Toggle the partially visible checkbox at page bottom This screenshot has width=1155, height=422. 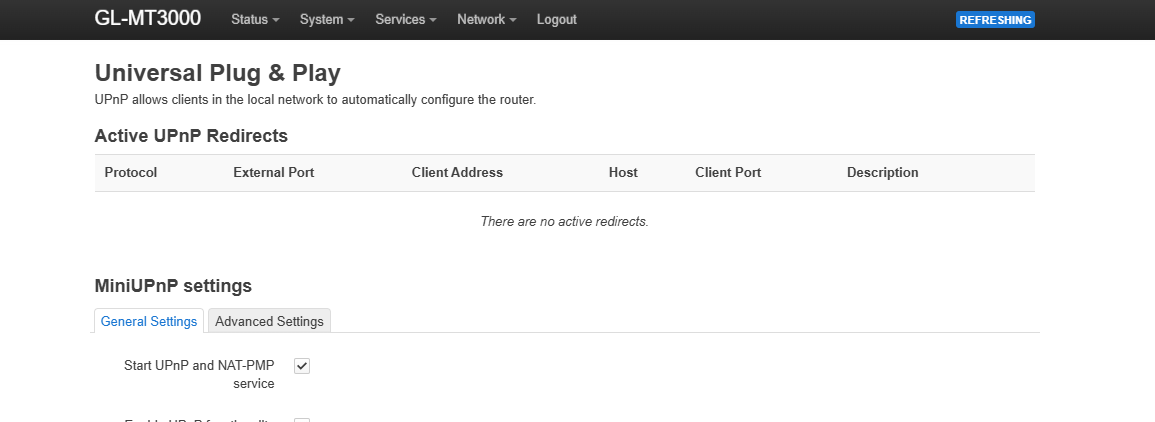coord(302,420)
